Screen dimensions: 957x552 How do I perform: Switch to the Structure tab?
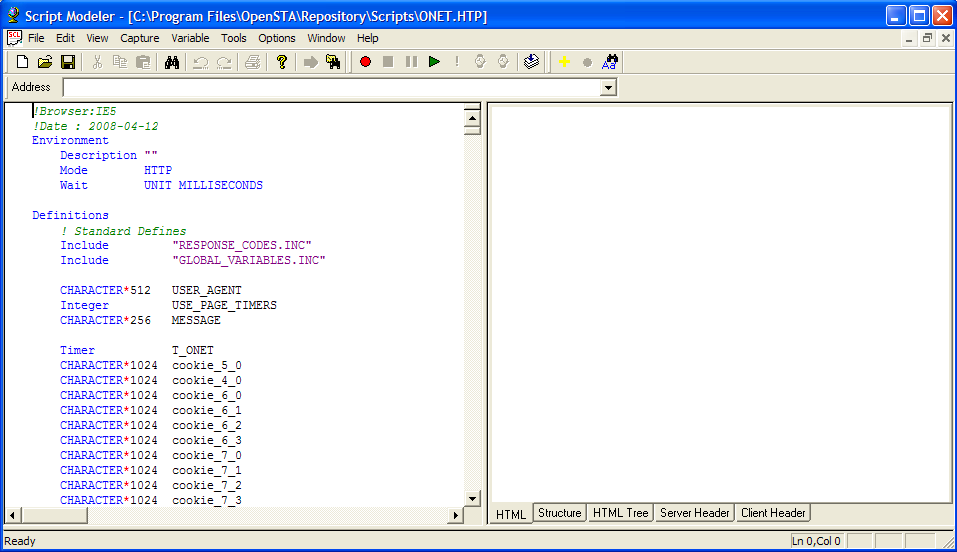(x=560, y=513)
